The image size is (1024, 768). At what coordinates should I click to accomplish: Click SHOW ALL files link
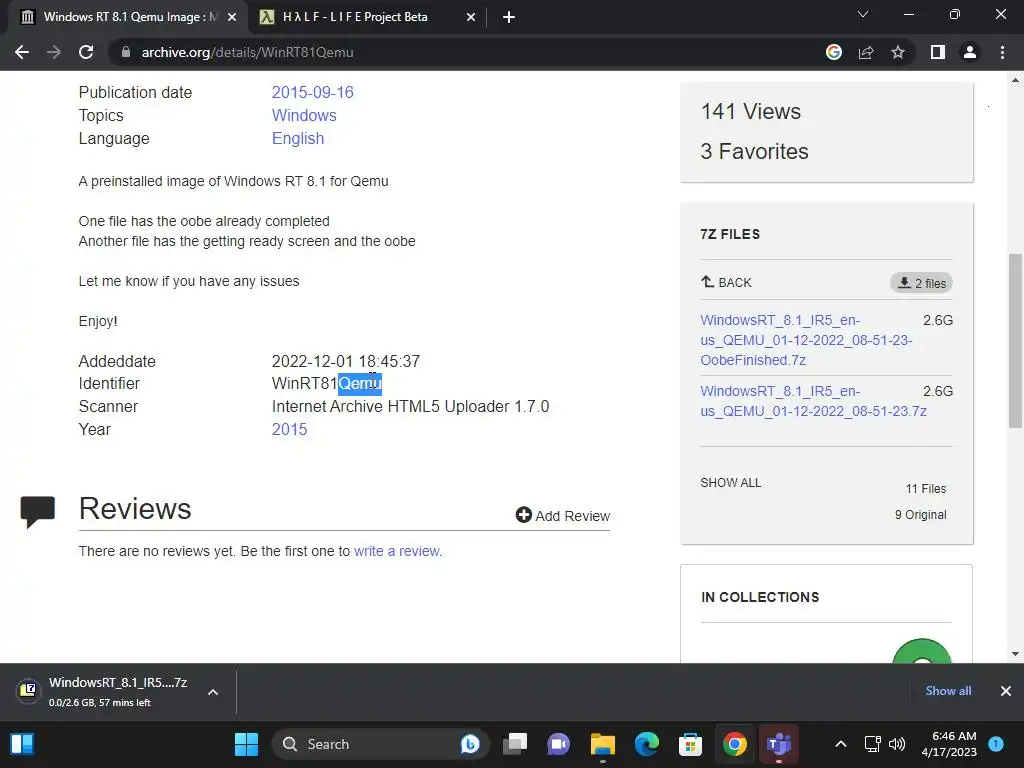pyautogui.click(x=731, y=483)
